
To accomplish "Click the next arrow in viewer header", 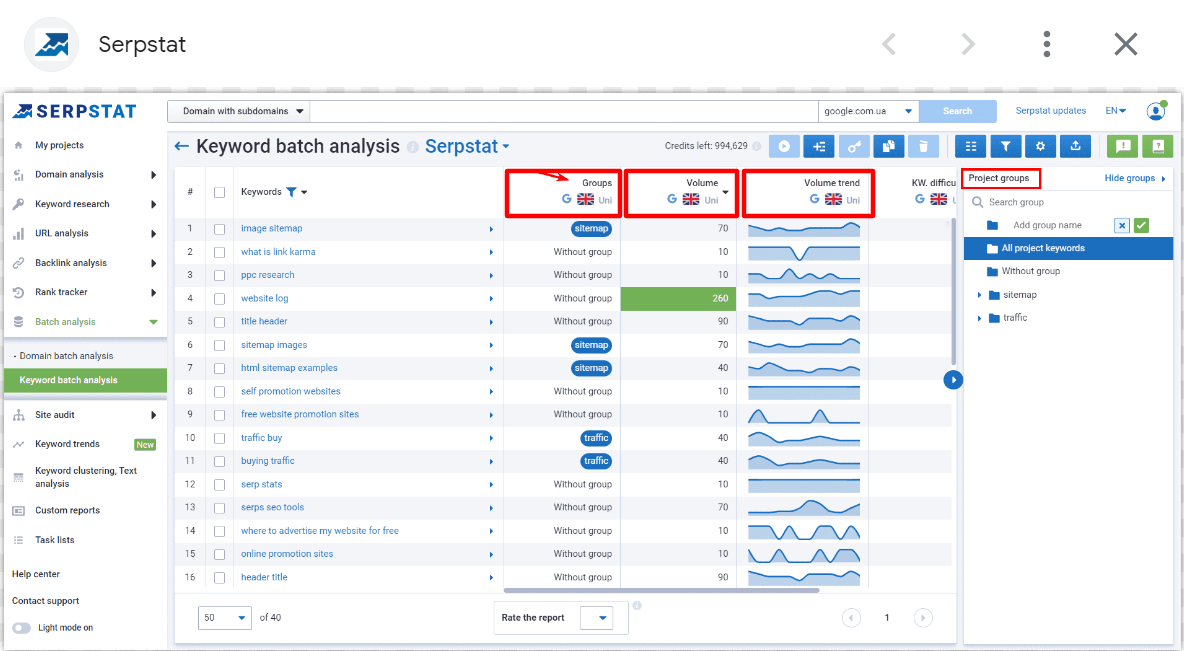I will click(968, 45).
